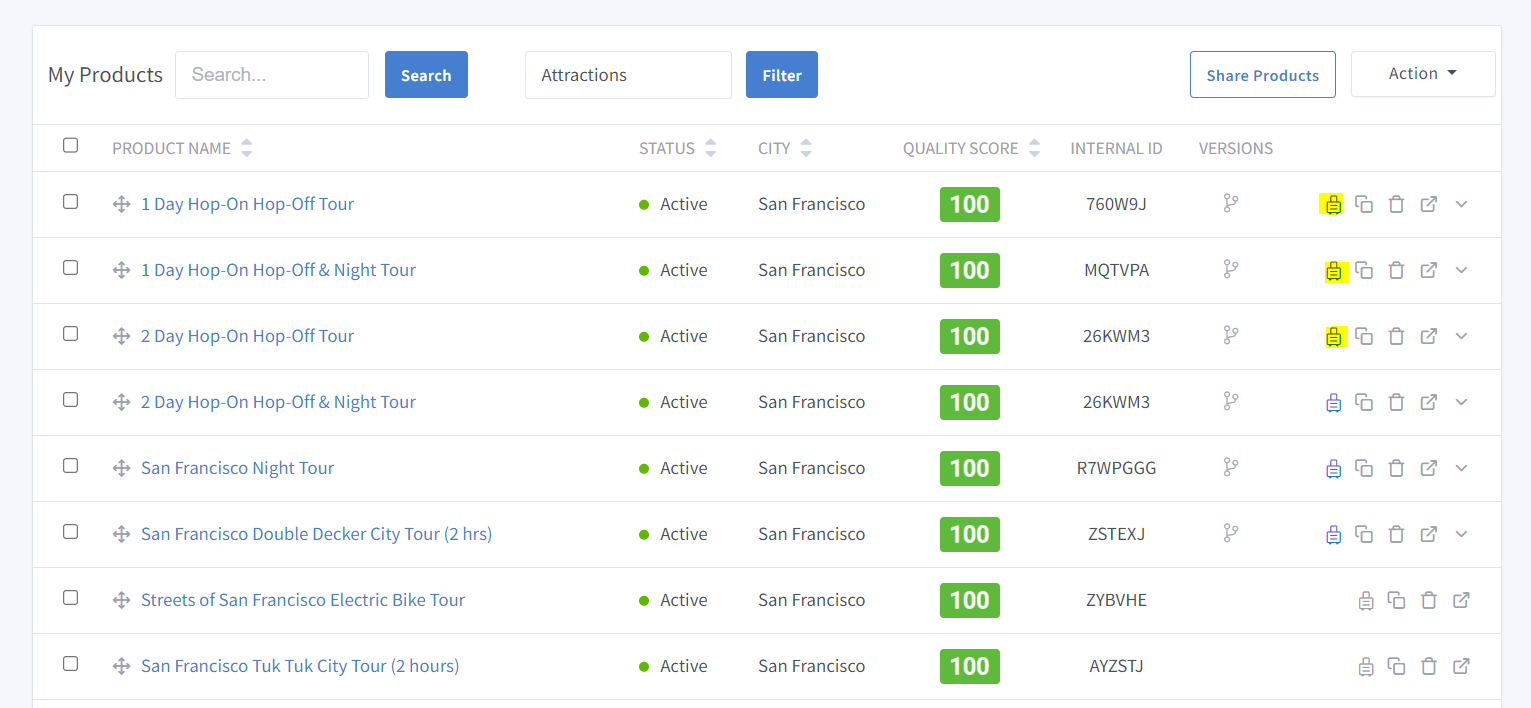Viewport: 1531px width, 708px height.
Task: Toggle the select-all checkbox in table header
Action: point(70,146)
